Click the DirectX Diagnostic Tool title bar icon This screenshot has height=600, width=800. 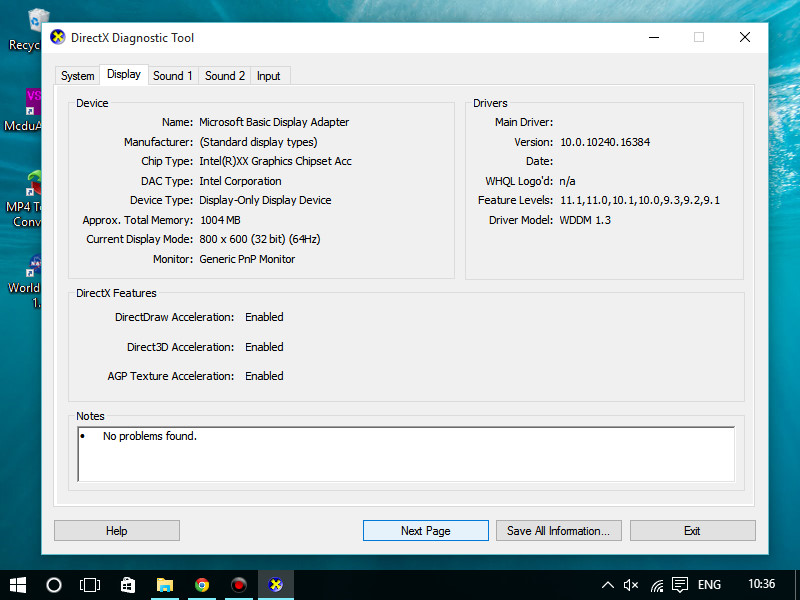(58, 37)
